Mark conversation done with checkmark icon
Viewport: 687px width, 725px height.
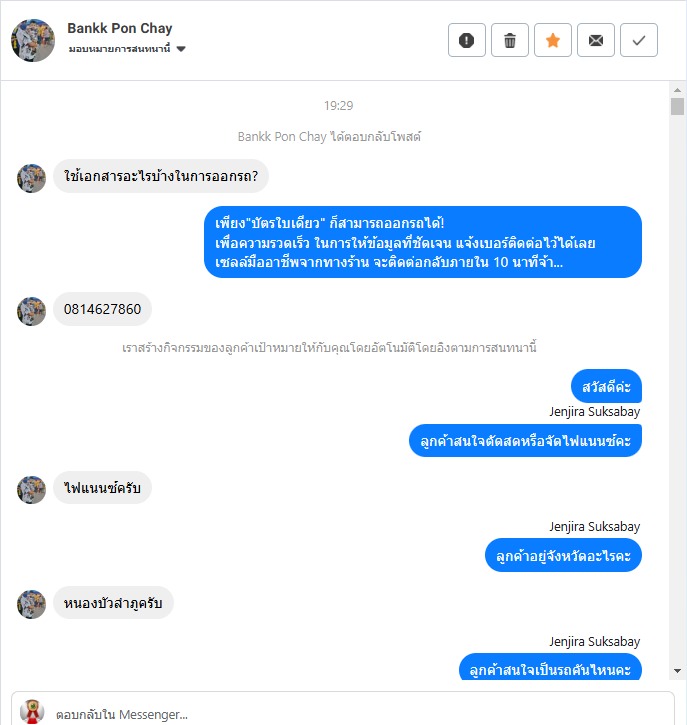(638, 40)
